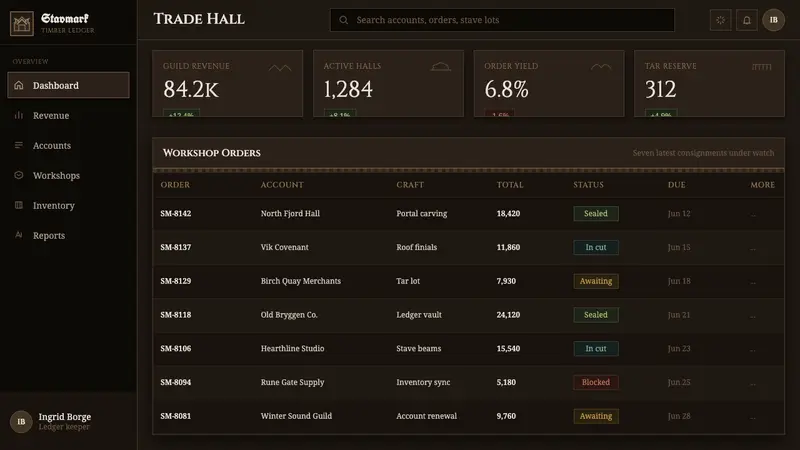Open more options for SM-8081
The image size is (800, 450).
click(x=754, y=417)
